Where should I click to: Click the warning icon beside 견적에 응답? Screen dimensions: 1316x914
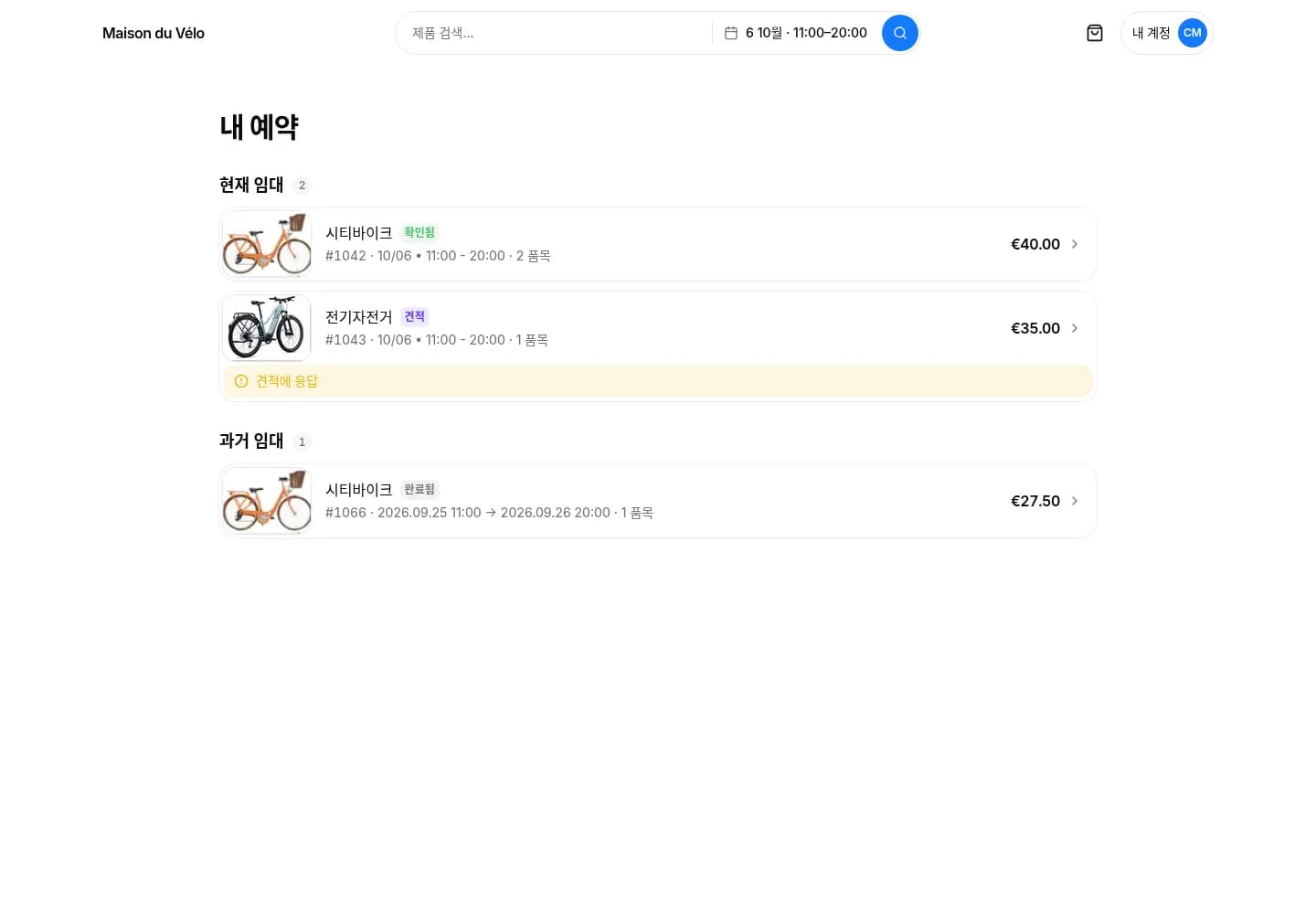tap(241, 381)
